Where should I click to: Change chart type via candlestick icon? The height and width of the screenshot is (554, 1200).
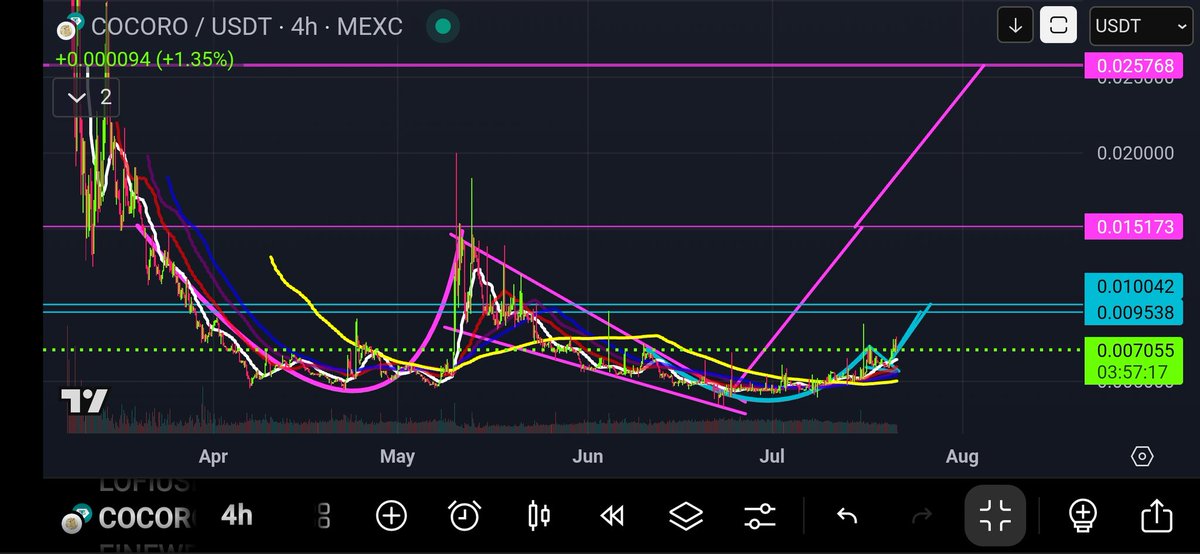coord(539,516)
